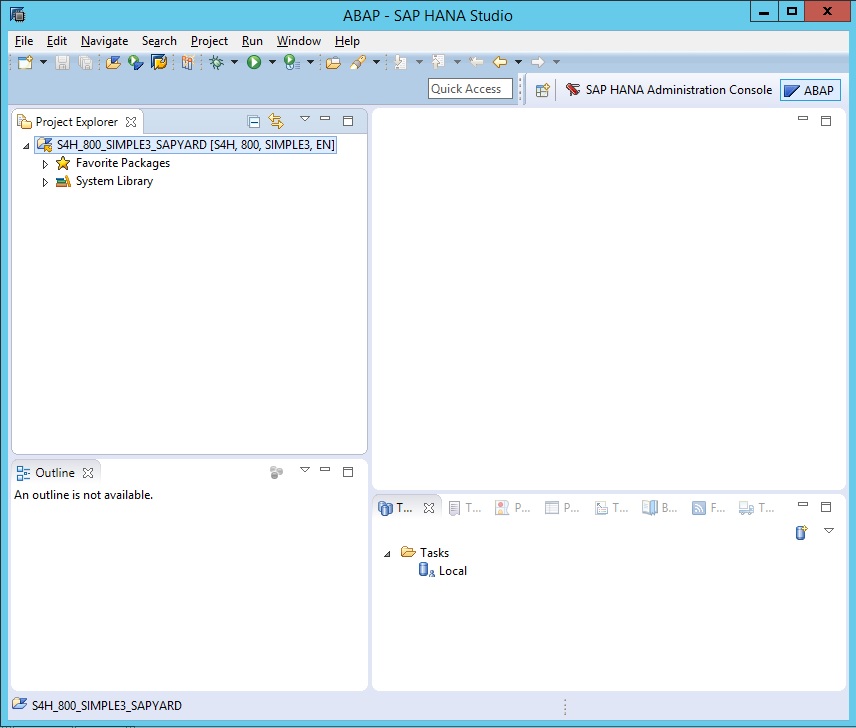Click the new task repository cylinder icon
Viewport: 856px width, 728px height.
click(x=801, y=532)
